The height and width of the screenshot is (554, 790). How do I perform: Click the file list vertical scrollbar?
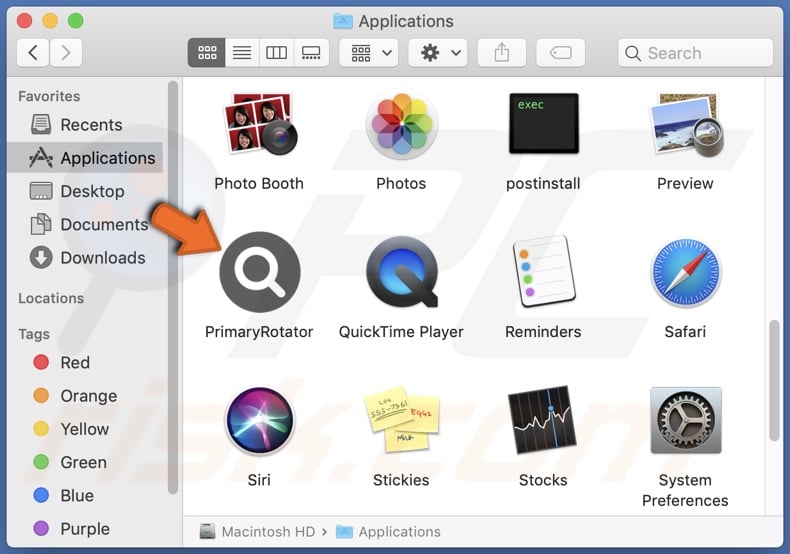(x=774, y=381)
